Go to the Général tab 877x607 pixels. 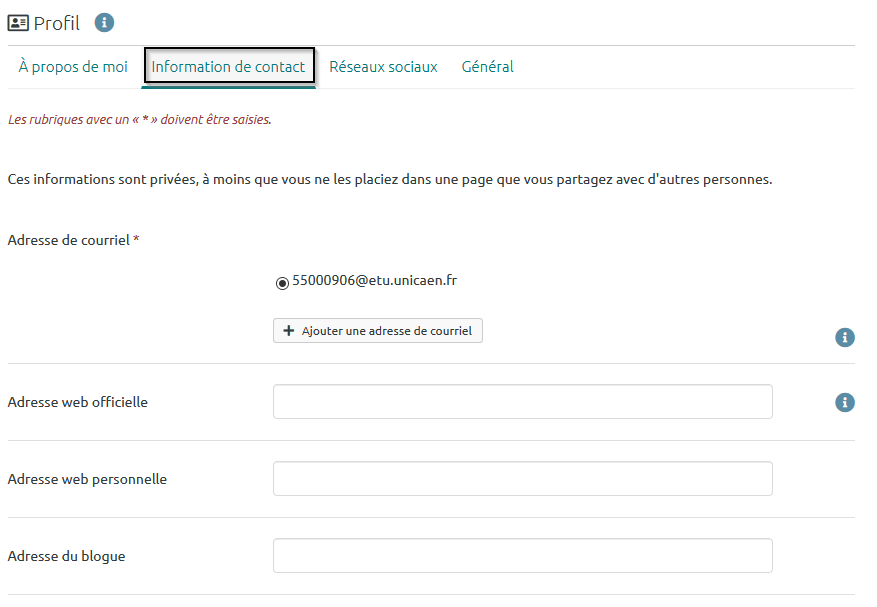[x=487, y=67]
